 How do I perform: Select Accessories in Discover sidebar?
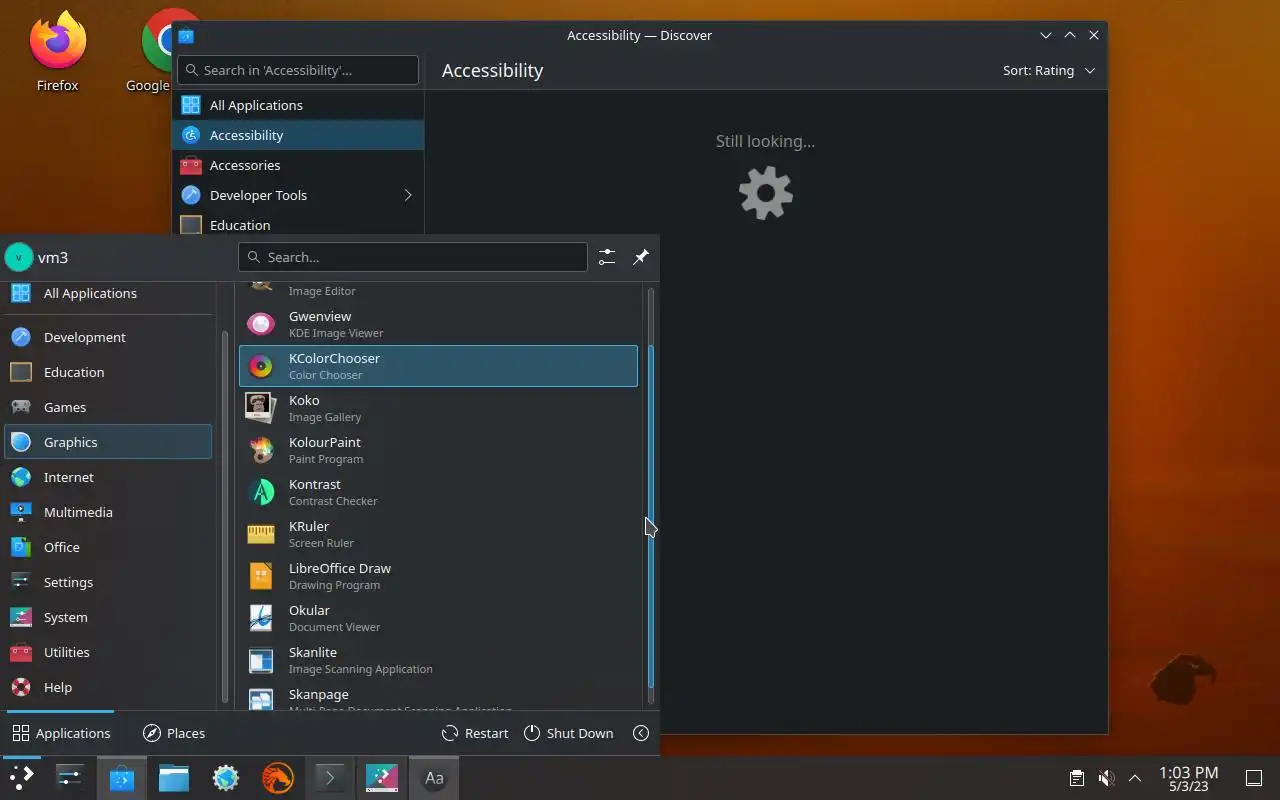coord(298,165)
